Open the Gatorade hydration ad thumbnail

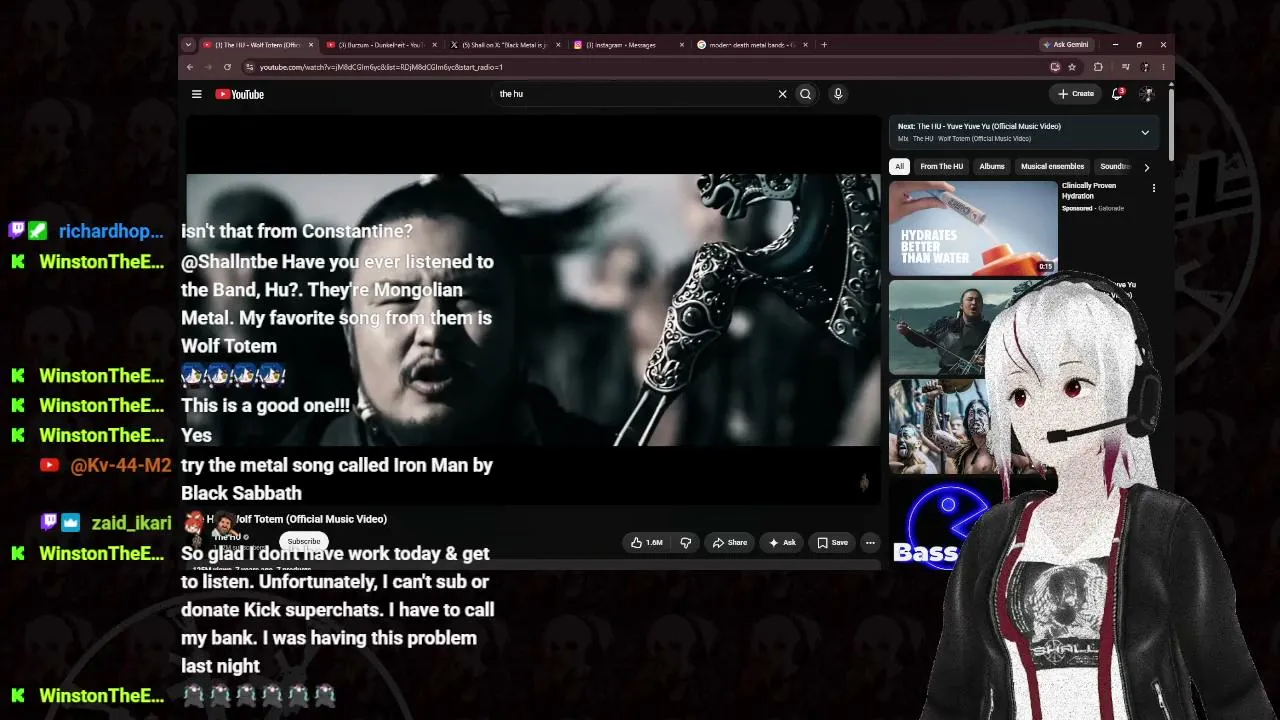click(973, 228)
